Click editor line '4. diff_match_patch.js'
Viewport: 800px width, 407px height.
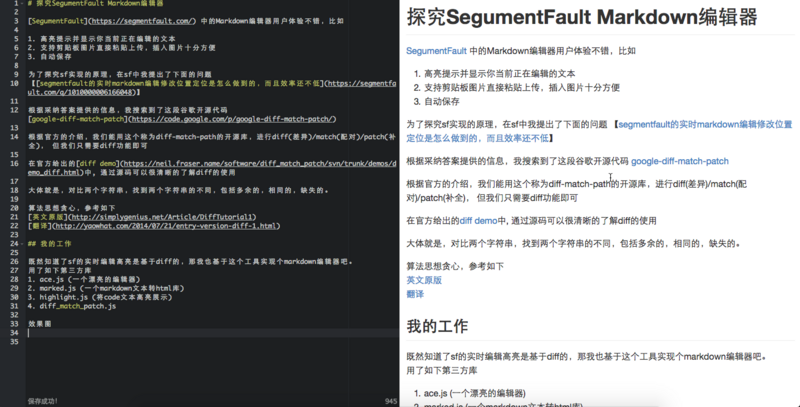tap(71, 306)
